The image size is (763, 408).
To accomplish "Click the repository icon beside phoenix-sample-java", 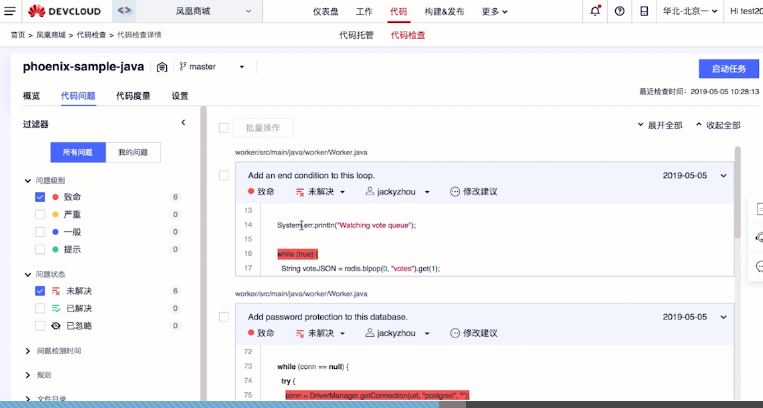I will tap(162, 67).
